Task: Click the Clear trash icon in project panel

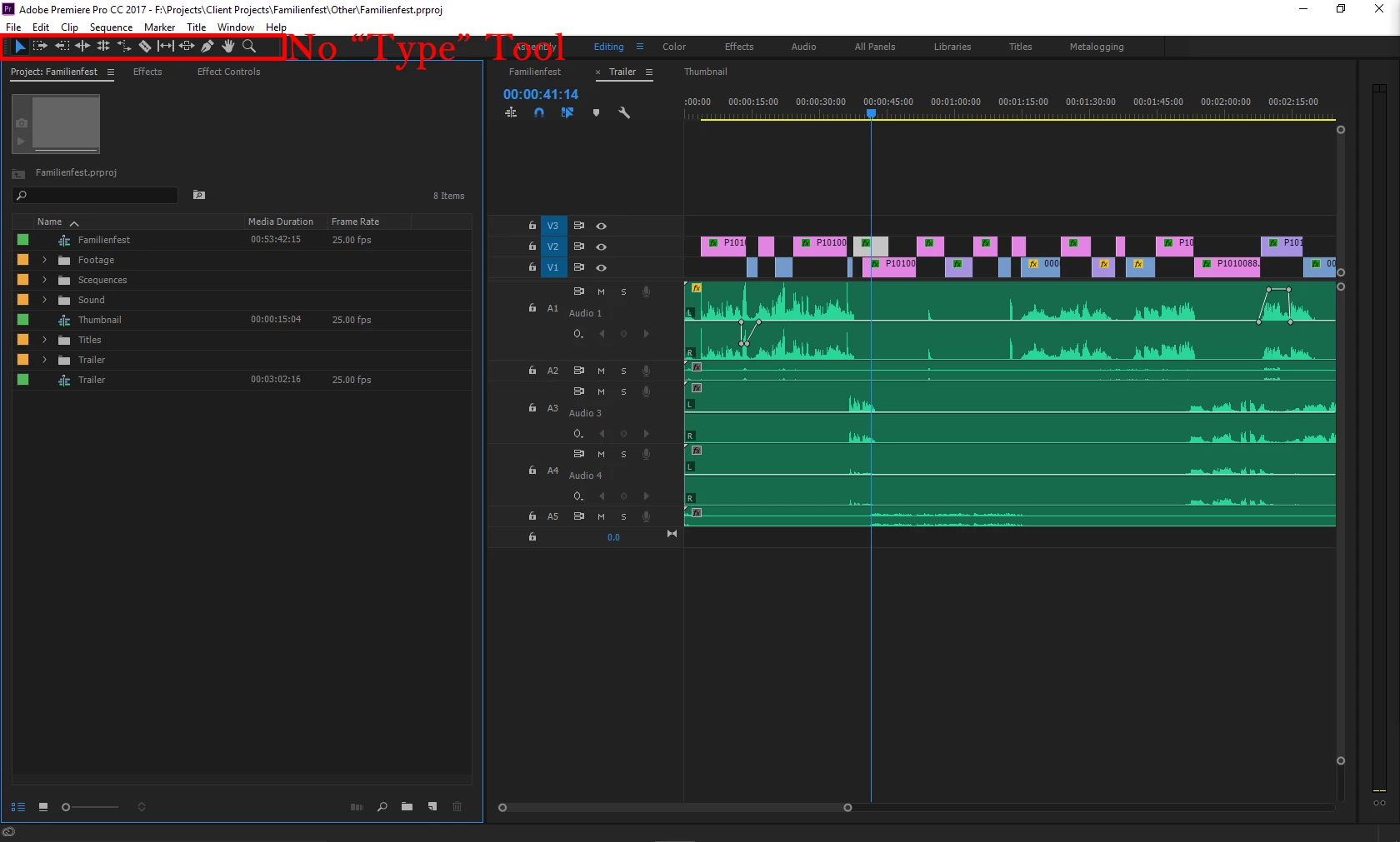Action: click(x=457, y=807)
